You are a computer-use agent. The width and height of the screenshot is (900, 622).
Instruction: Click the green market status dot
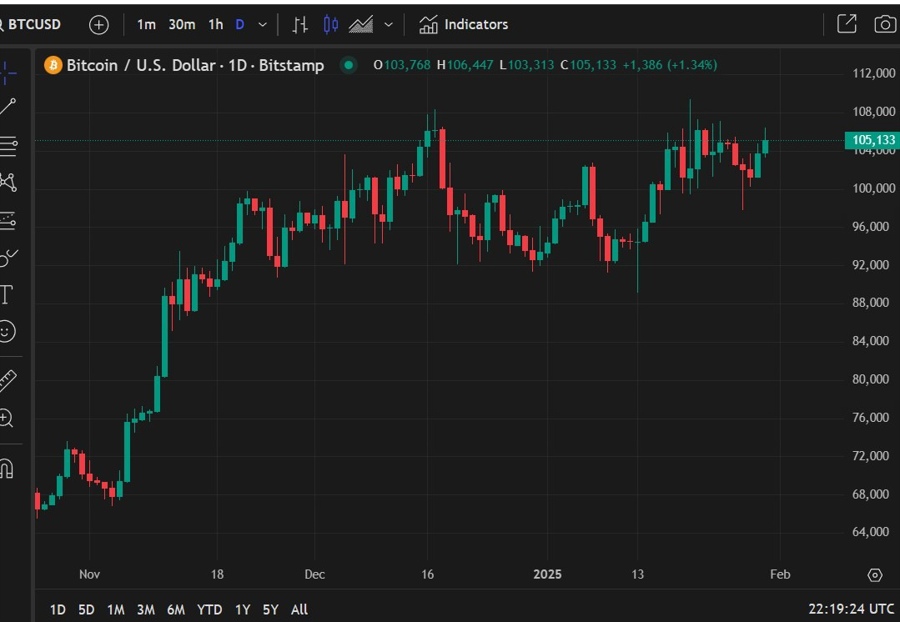(x=348, y=65)
